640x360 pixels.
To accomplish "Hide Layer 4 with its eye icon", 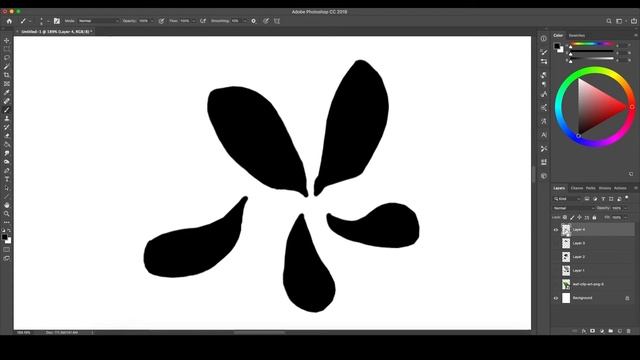I will [556, 230].
